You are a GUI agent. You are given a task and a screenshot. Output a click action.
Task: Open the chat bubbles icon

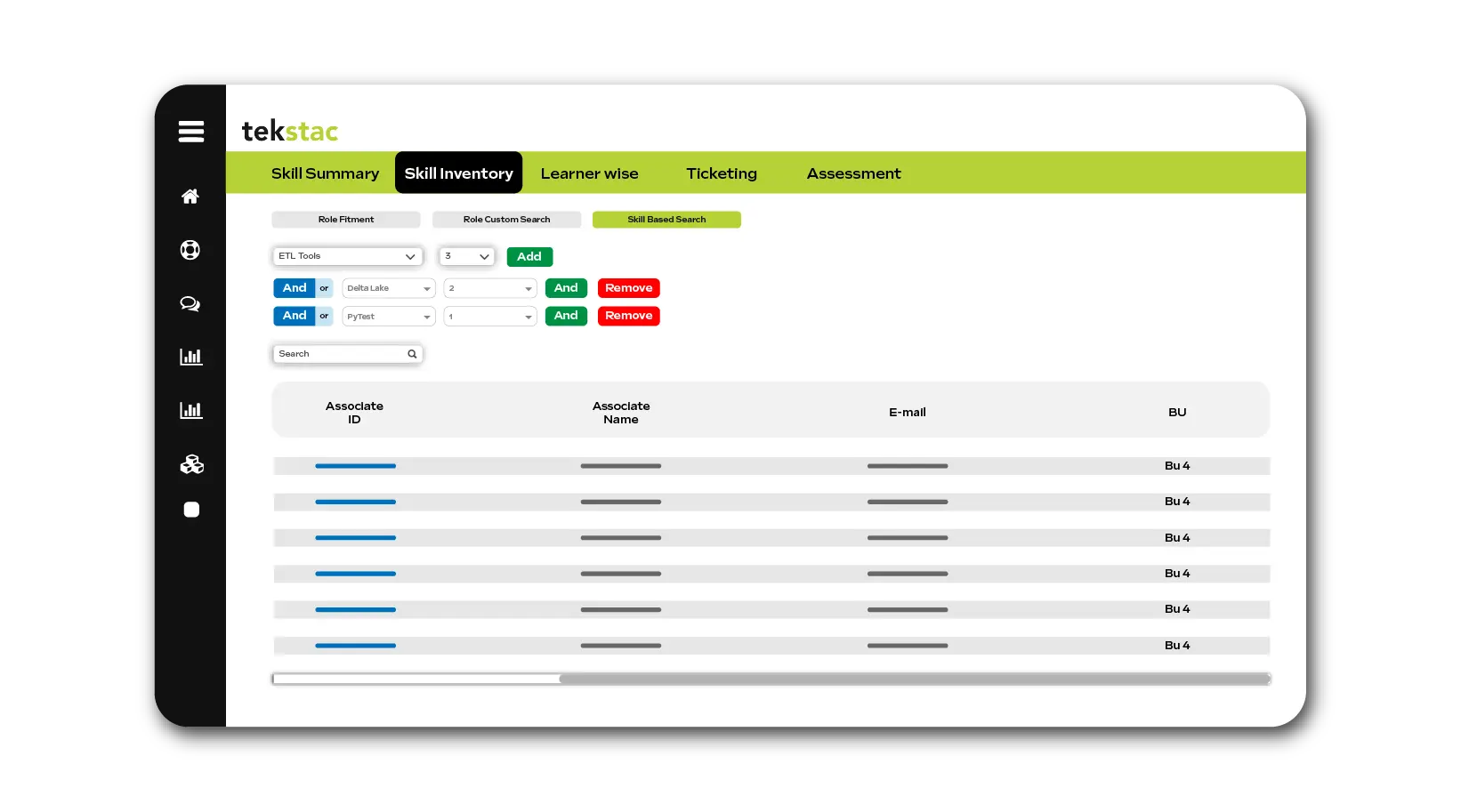[x=190, y=304]
